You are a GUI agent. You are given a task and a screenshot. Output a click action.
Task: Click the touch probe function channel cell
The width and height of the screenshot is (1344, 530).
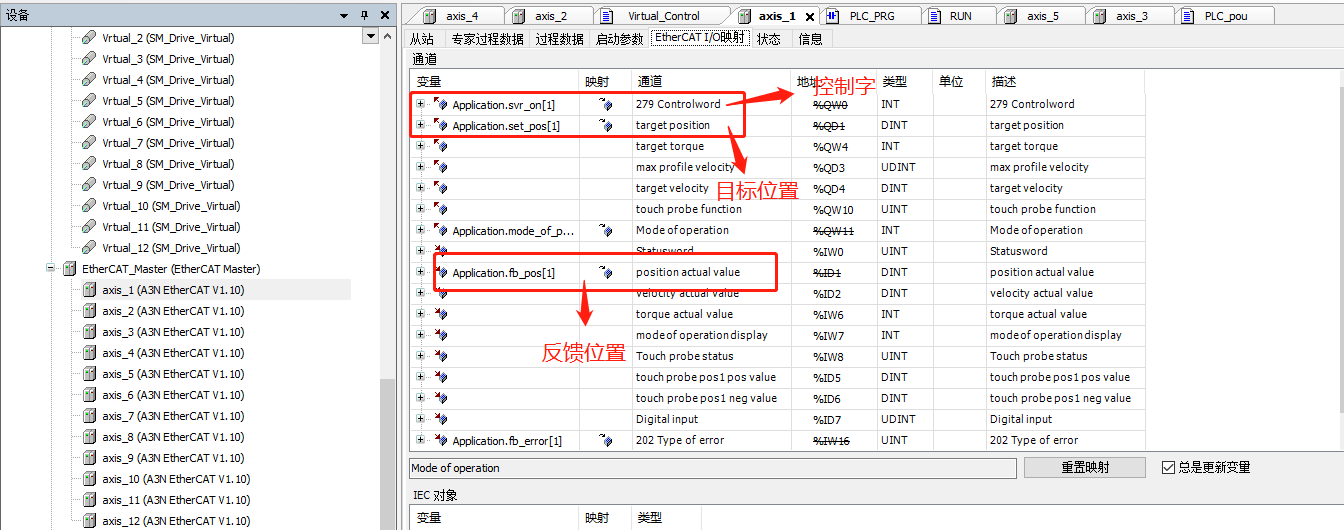[711, 209]
